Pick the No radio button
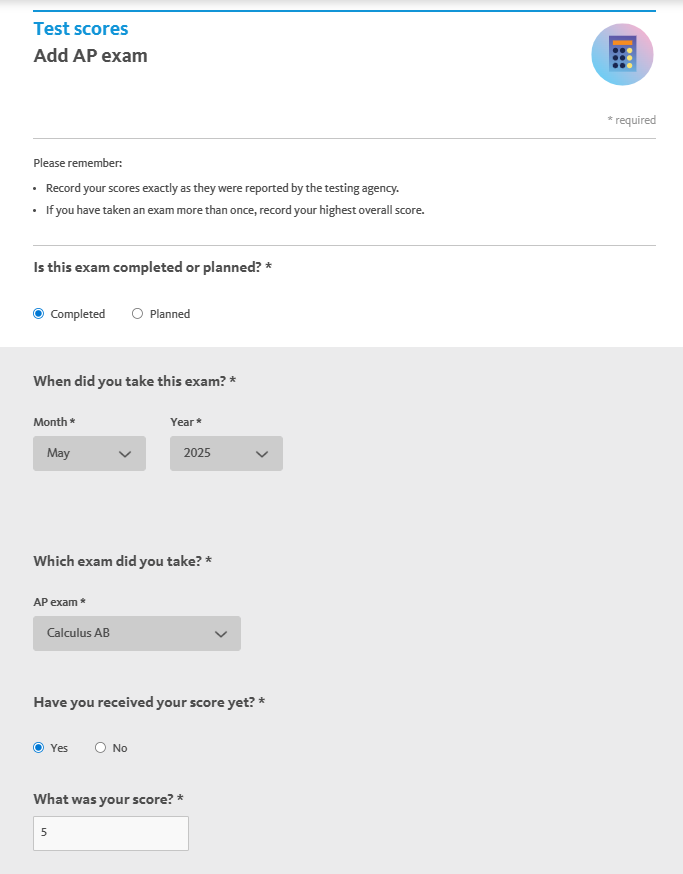The height and width of the screenshot is (874, 683). pyautogui.click(x=100, y=747)
